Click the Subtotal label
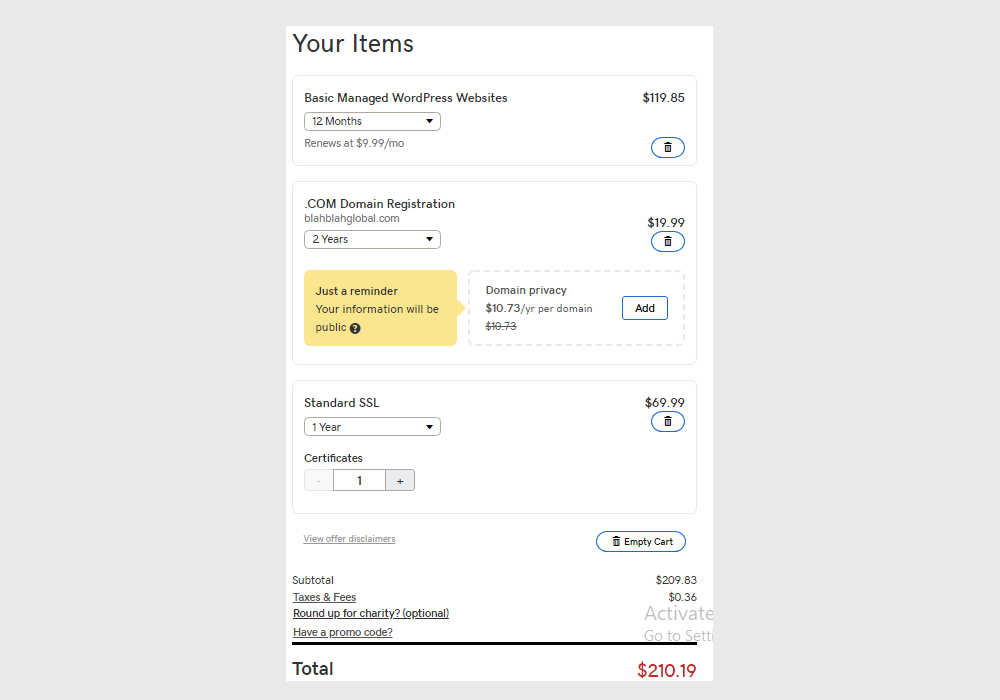Viewport: 1000px width, 700px height. point(313,580)
